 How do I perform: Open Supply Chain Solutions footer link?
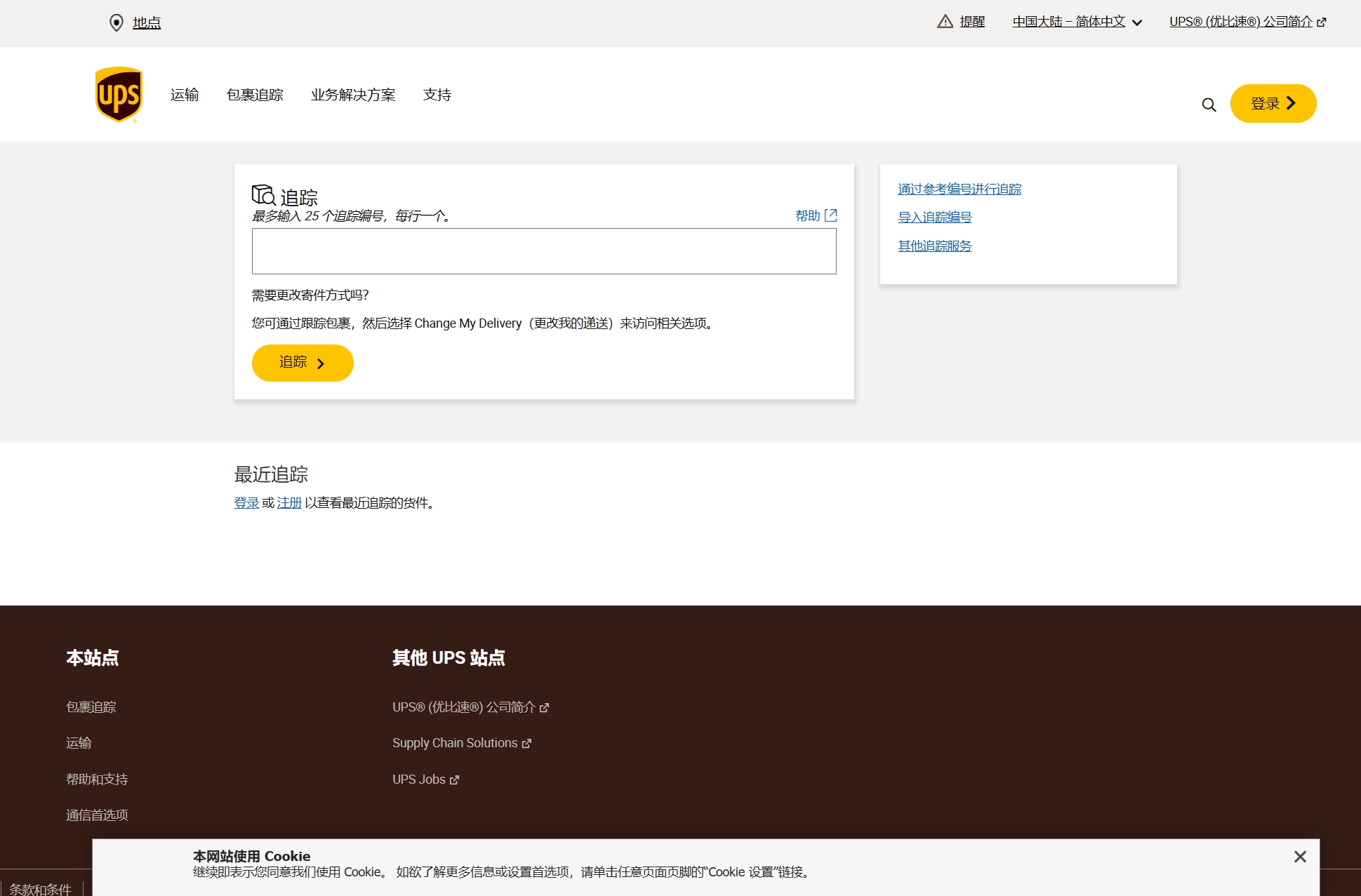(x=455, y=743)
